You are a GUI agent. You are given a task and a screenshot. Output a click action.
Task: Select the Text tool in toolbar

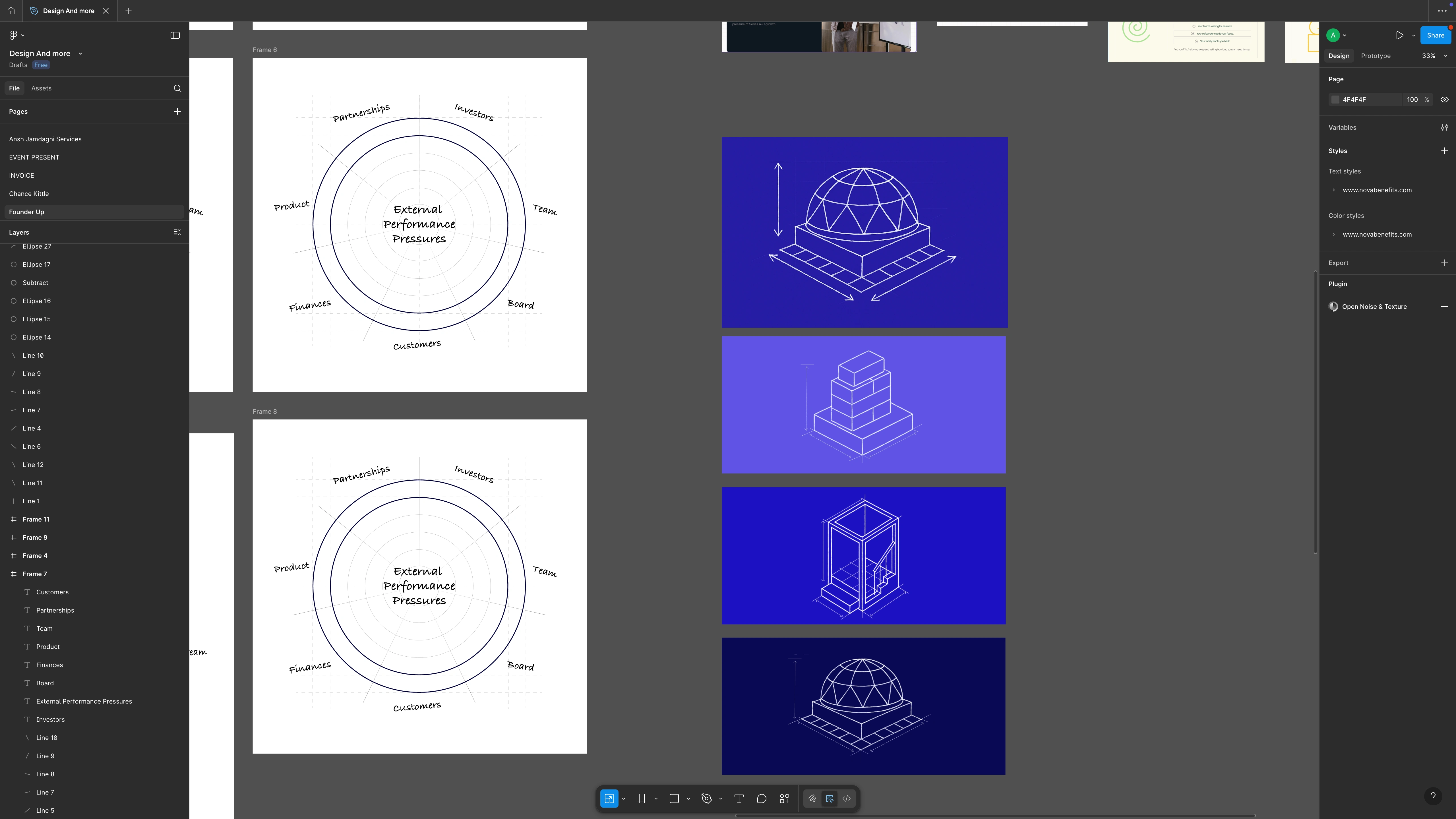pos(739,799)
